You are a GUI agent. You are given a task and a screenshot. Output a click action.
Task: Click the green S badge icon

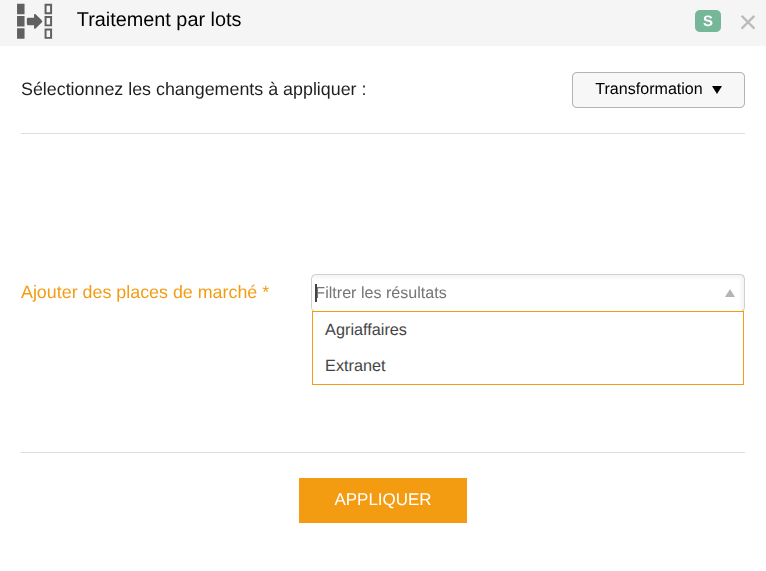(708, 21)
